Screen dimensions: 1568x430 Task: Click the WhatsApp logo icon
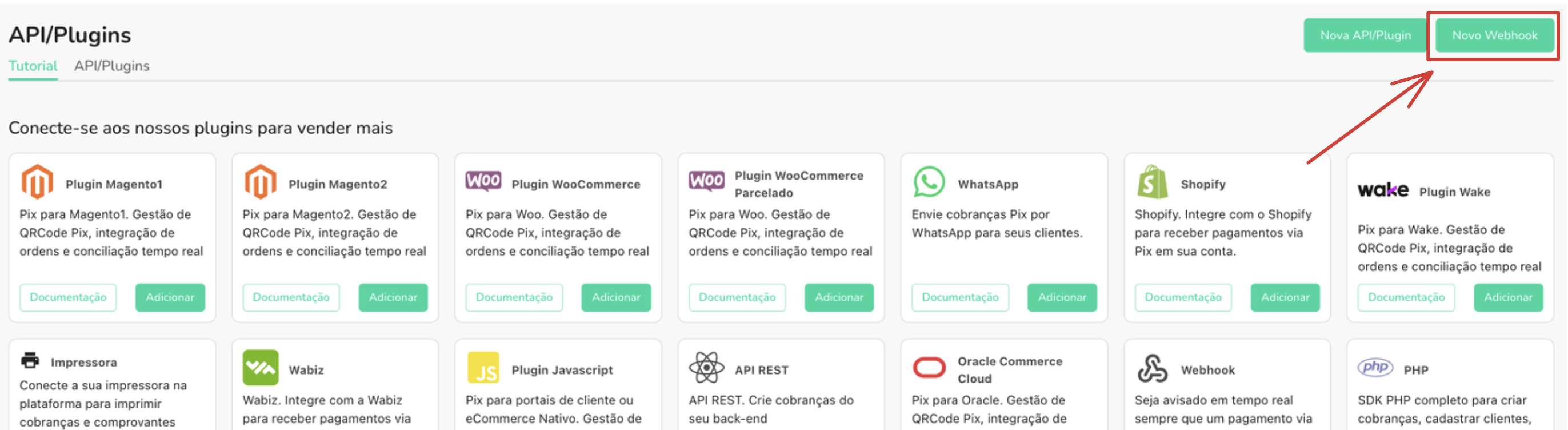(929, 181)
